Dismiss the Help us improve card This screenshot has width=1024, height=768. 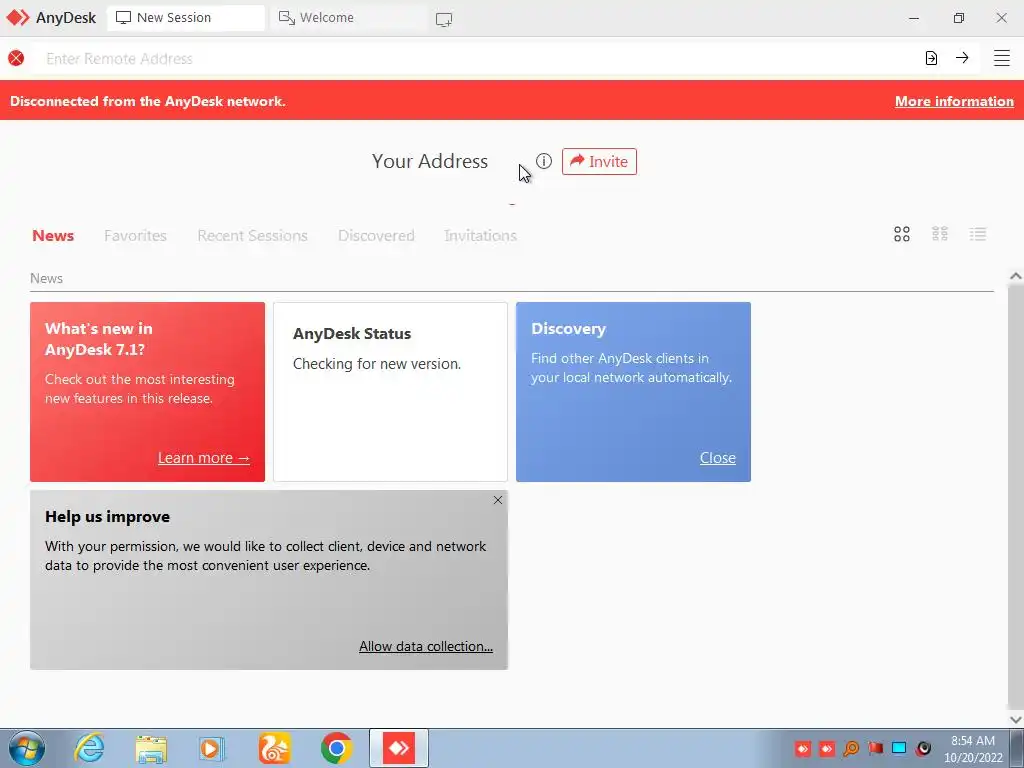pyautogui.click(x=498, y=500)
